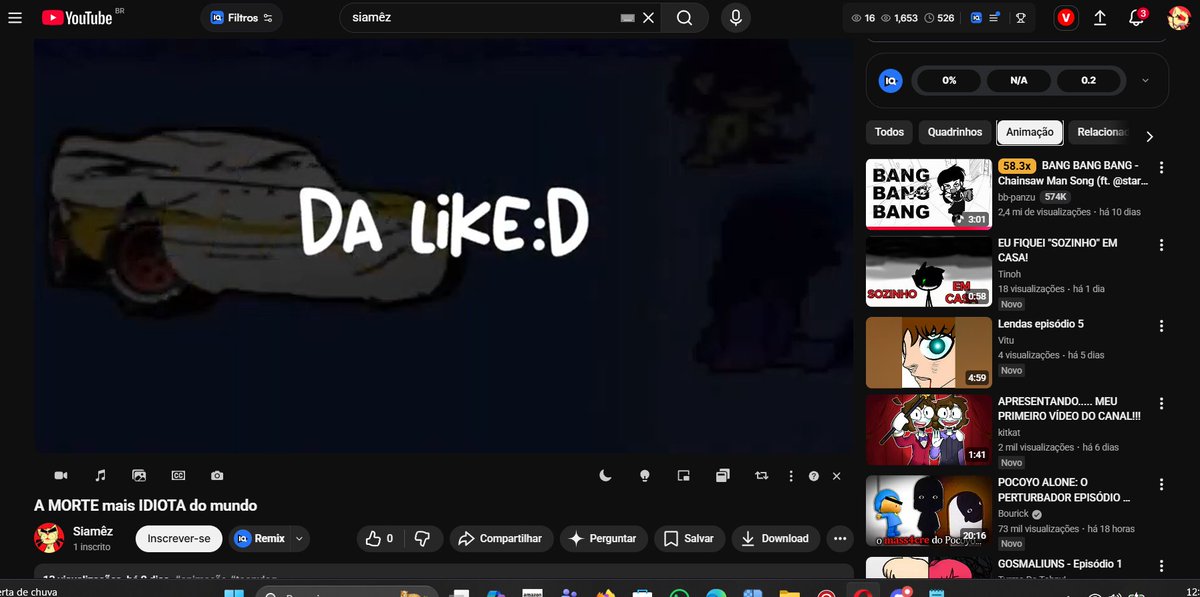Take a screenshot with the camera icon

pyautogui.click(x=217, y=476)
